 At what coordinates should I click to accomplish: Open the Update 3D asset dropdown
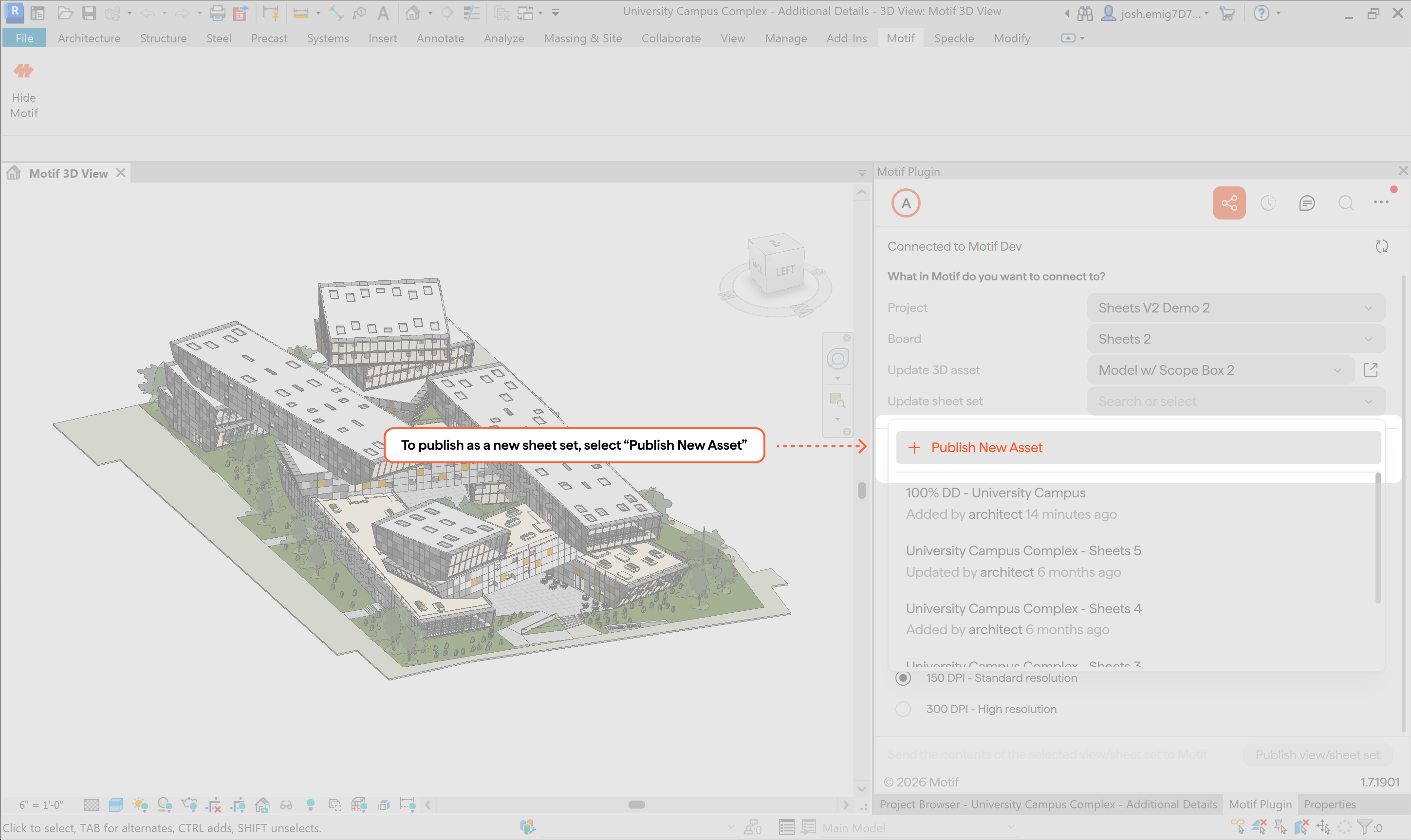click(x=1220, y=369)
